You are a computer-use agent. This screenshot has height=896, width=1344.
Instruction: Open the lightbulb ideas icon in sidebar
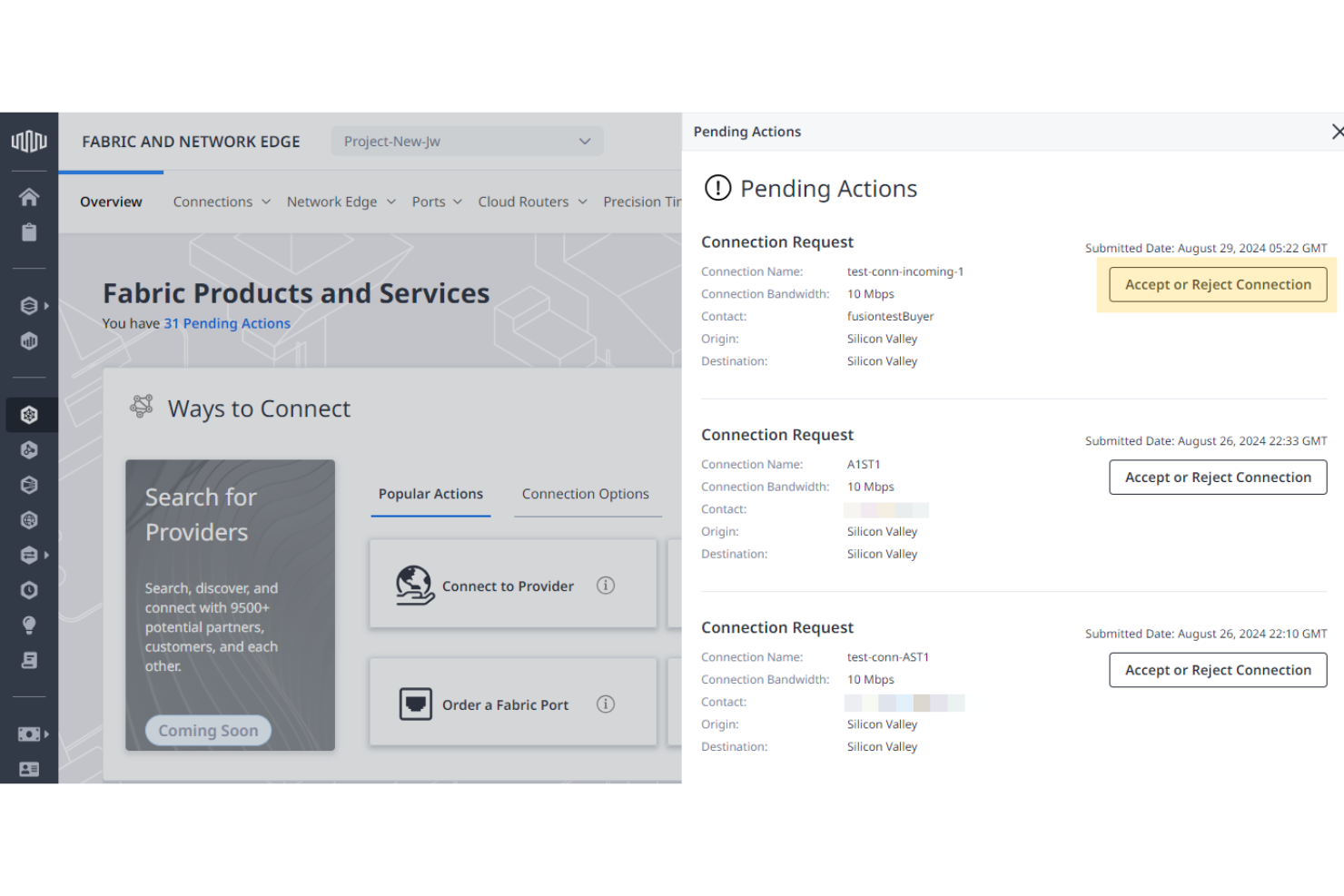pyautogui.click(x=29, y=625)
